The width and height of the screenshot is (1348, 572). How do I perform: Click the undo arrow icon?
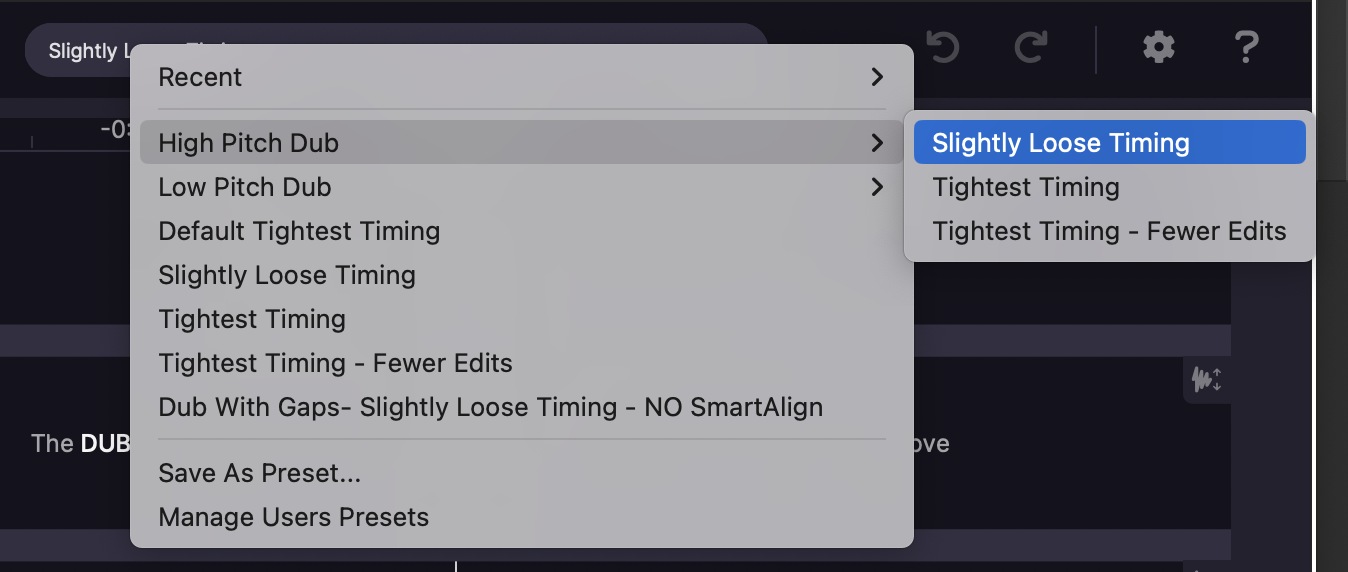click(943, 47)
